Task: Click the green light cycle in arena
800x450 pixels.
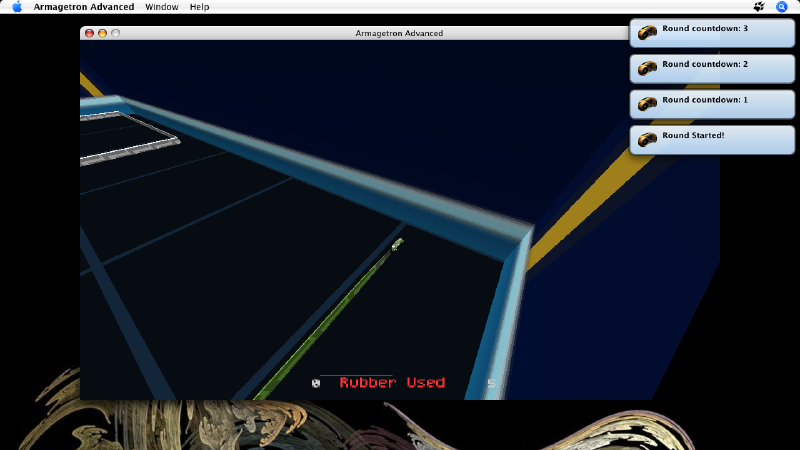Action: point(397,244)
